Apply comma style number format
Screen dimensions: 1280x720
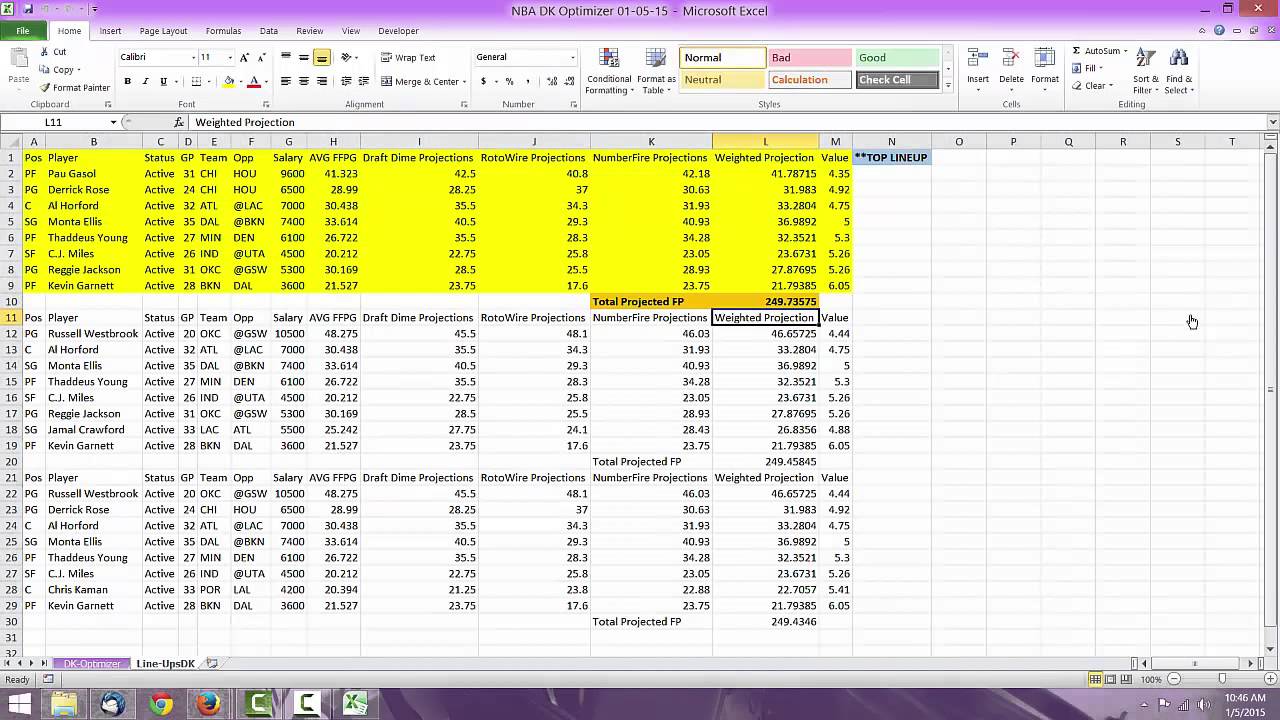coord(526,81)
